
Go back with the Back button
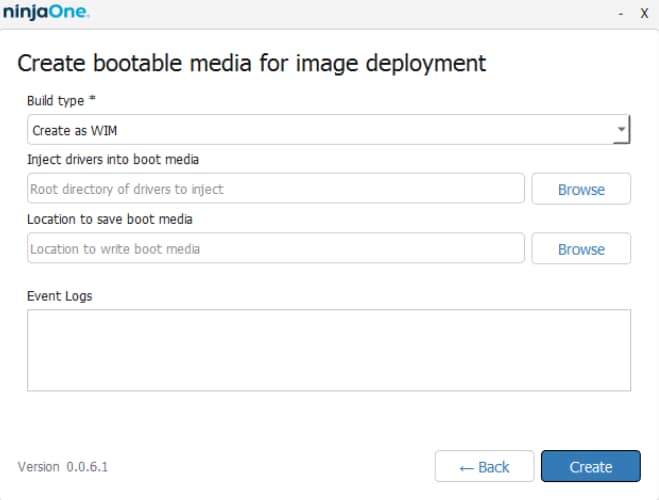click(x=484, y=467)
